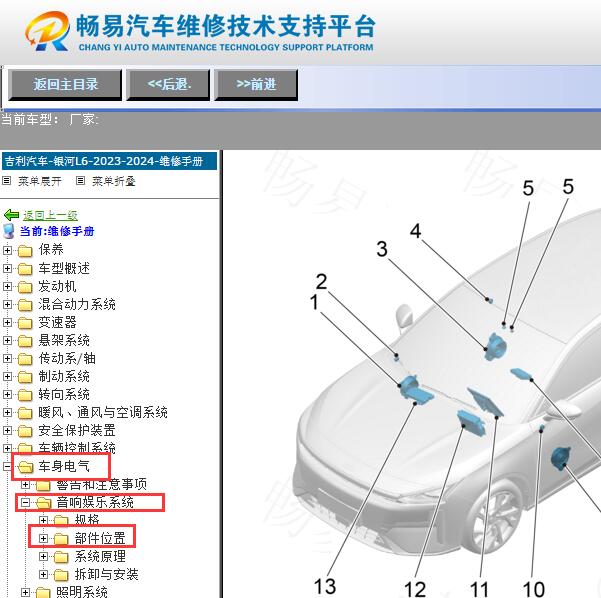Expand the 保养 tree node
Viewport: 601px width, 598px height.
7,250
